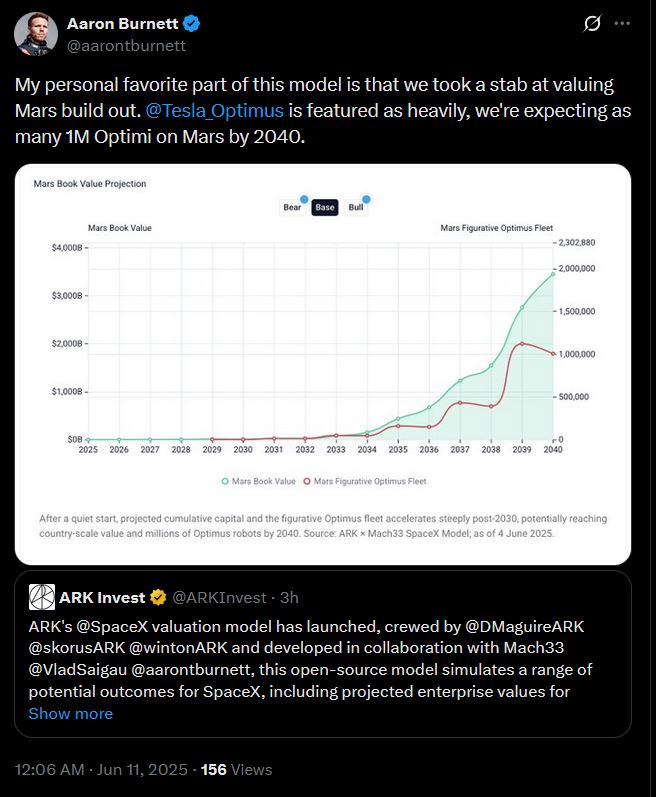
Task: Open the Grok slash-circle icon
Action: (592, 23)
